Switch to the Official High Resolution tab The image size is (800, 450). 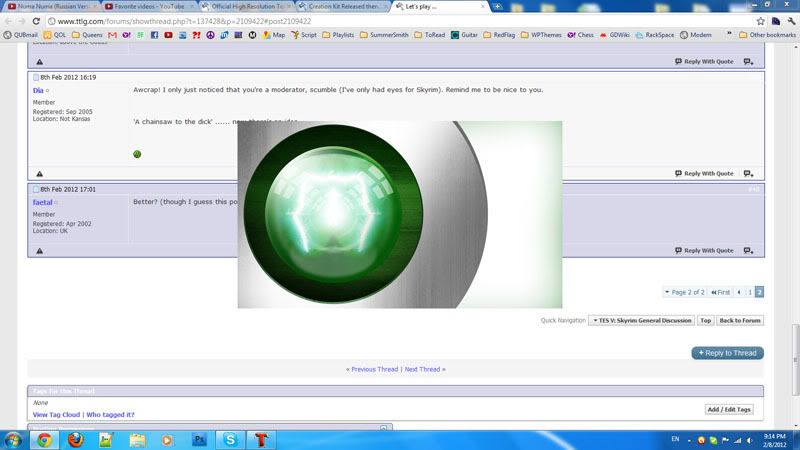245,6
